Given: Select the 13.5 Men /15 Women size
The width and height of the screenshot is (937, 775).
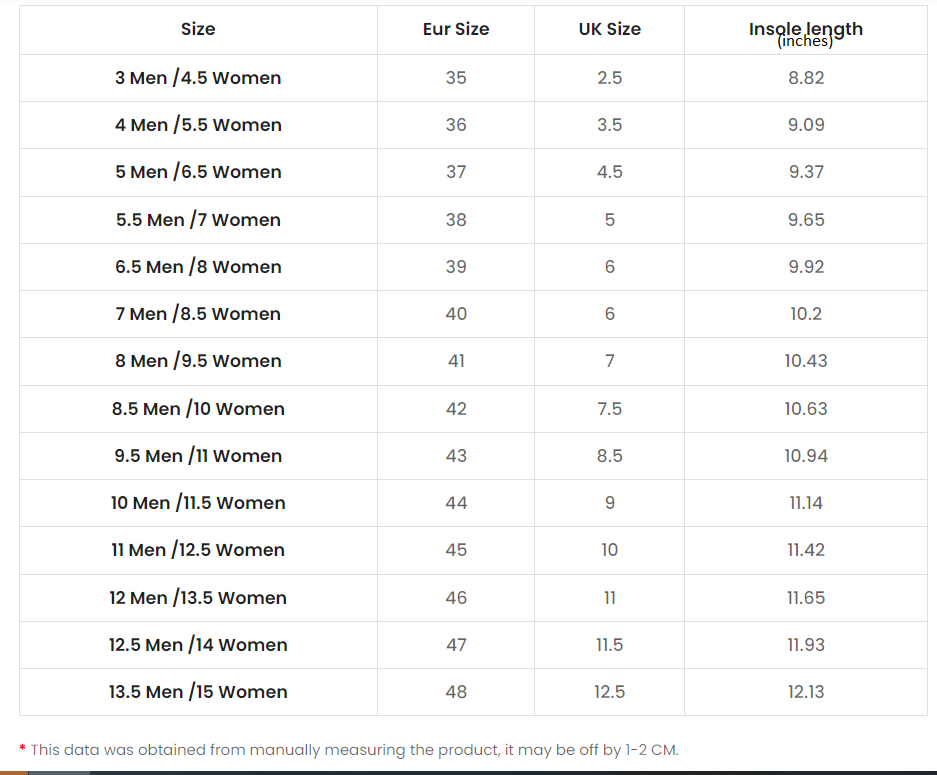Looking at the screenshot, I should tap(198, 692).
